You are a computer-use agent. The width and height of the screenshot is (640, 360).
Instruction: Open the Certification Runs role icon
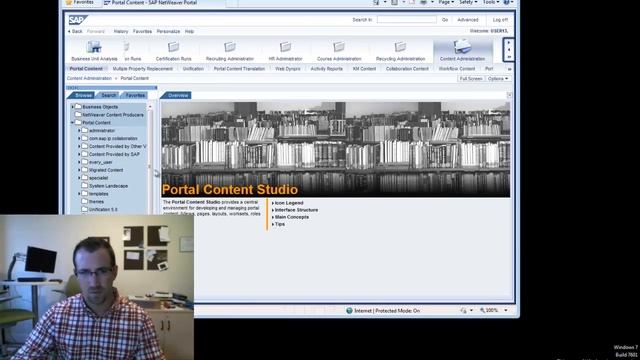(x=173, y=47)
